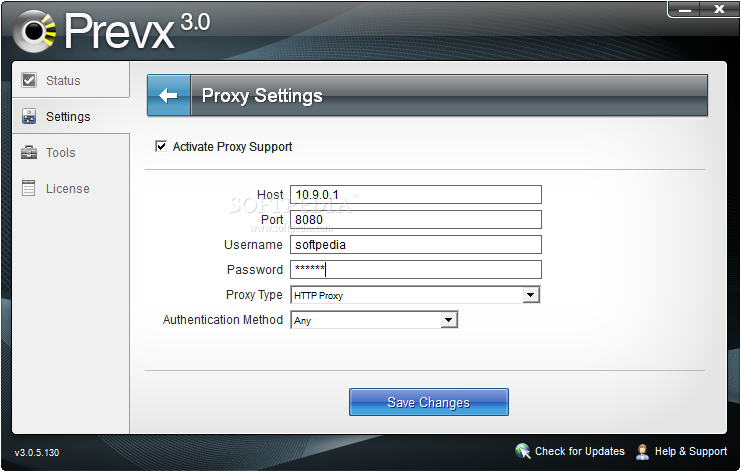The image size is (741, 472).
Task: Close the Prevx window
Action: [x=719, y=9]
